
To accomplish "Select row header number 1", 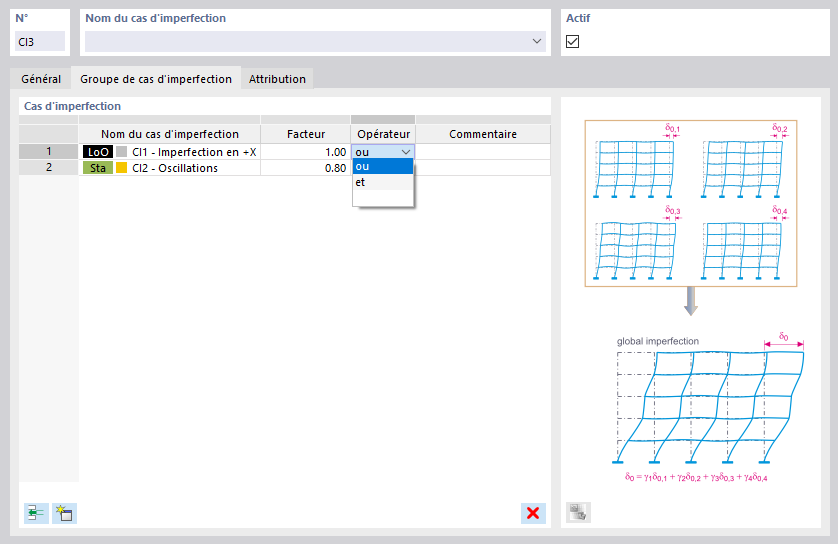I will pos(49,152).
